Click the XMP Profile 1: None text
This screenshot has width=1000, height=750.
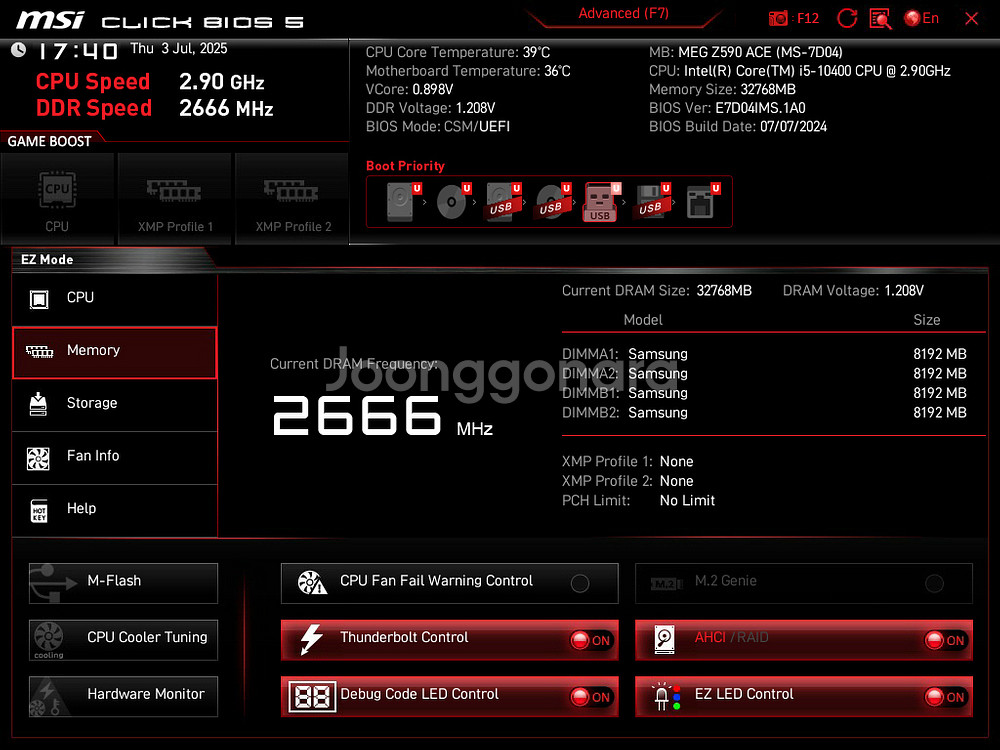click(x=628, y=462)
